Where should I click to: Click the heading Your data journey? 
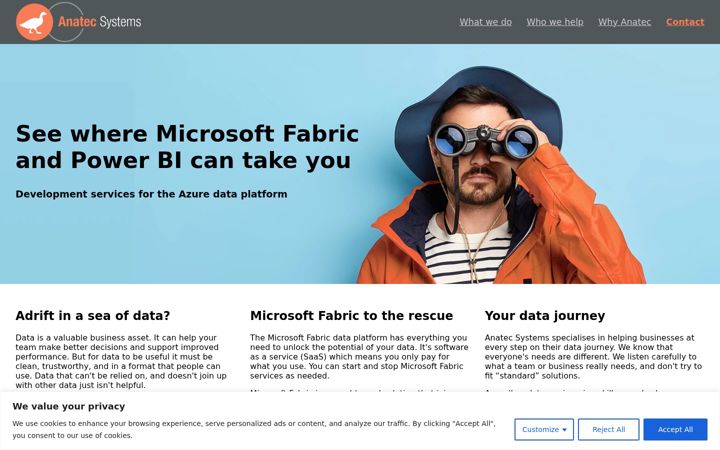[x=545, y=315]
